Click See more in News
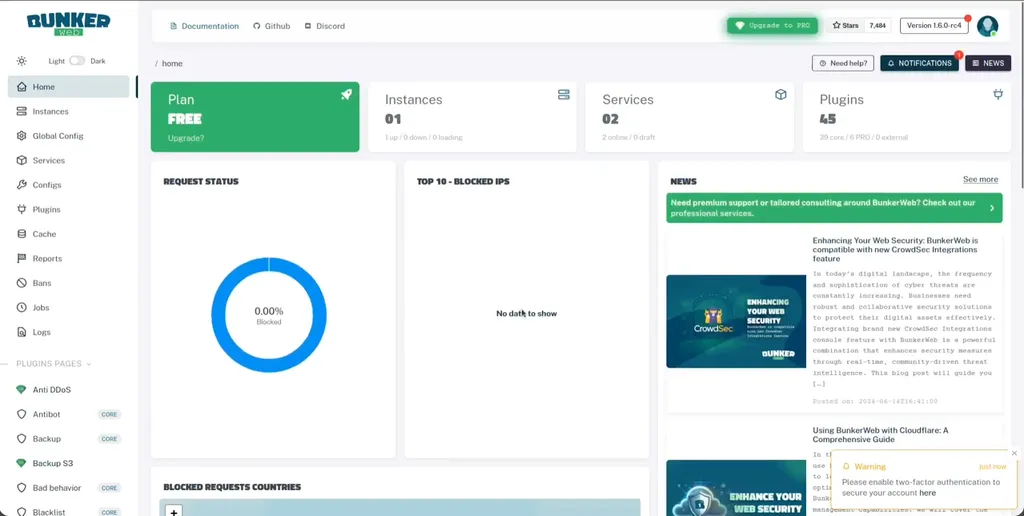The height and width of the screenshot is (516, 1024). [980, 180]
